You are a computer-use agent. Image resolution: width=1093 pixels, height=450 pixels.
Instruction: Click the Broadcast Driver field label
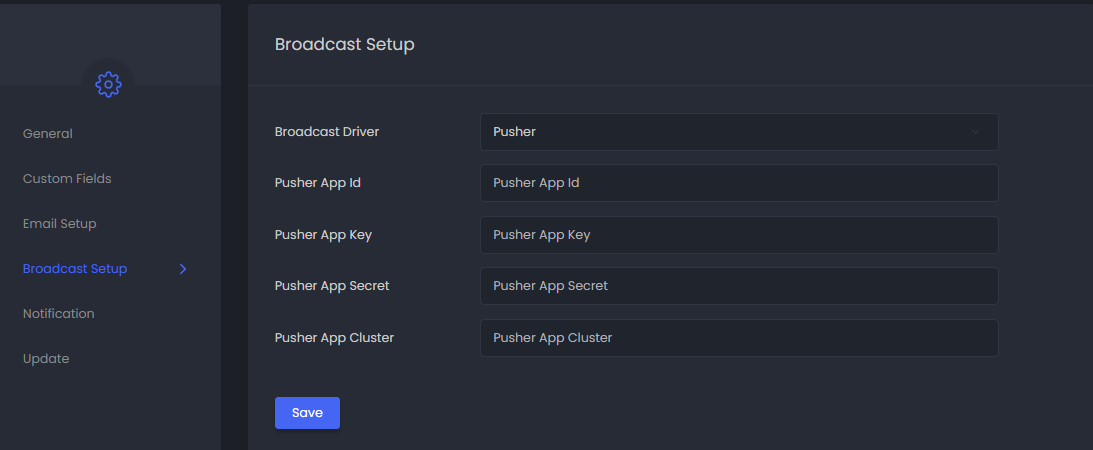(x=327, y=132)
